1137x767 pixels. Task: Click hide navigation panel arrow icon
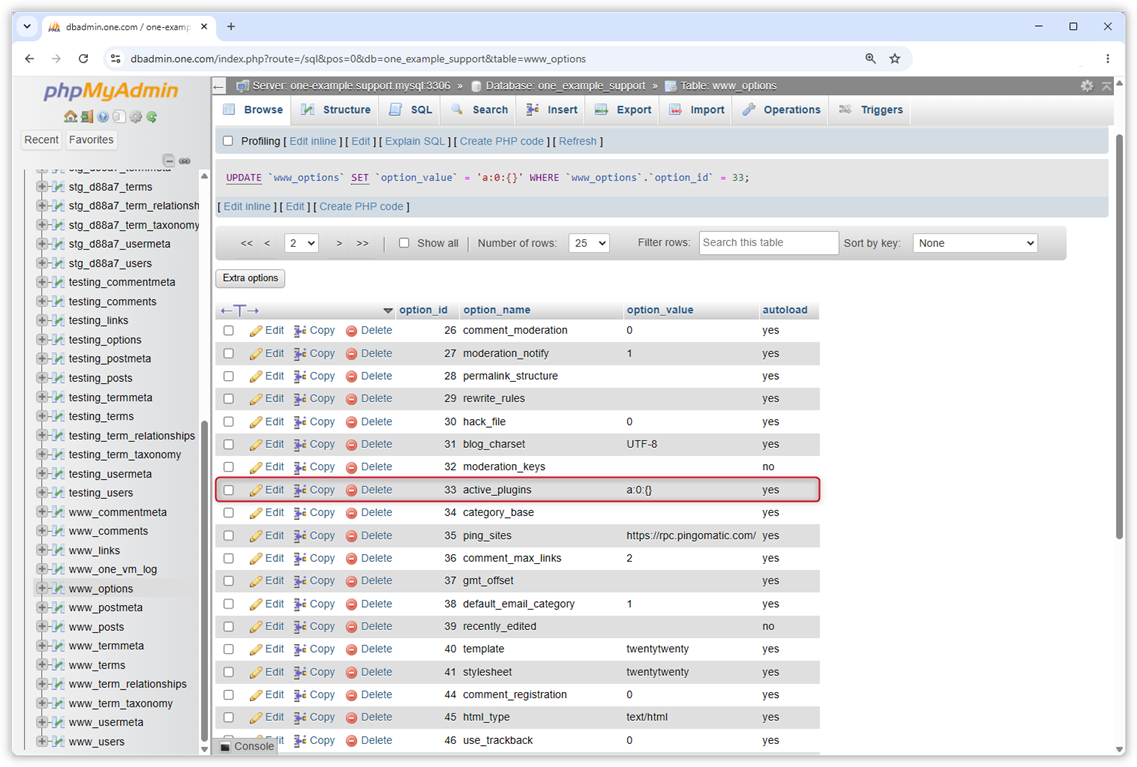point(219,86)
